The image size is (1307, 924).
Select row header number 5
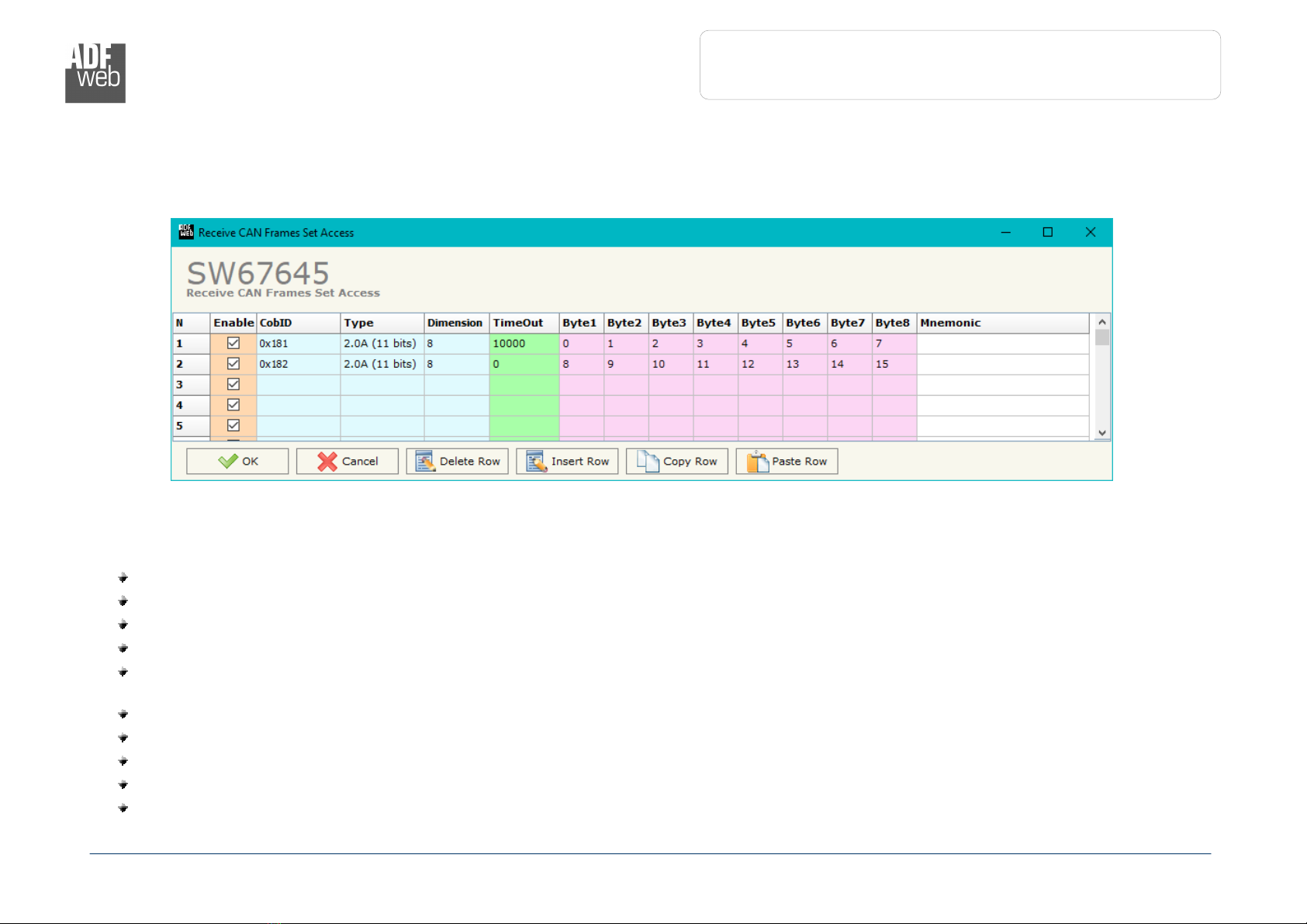point(192,426)
